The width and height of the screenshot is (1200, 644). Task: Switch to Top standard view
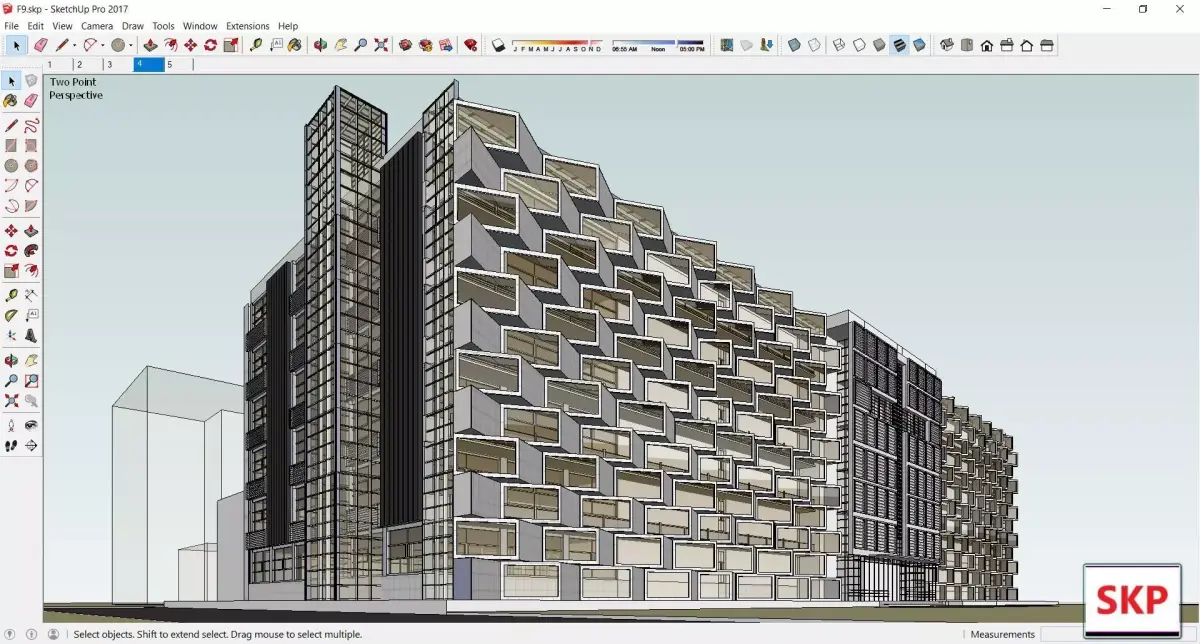(967, 45)
